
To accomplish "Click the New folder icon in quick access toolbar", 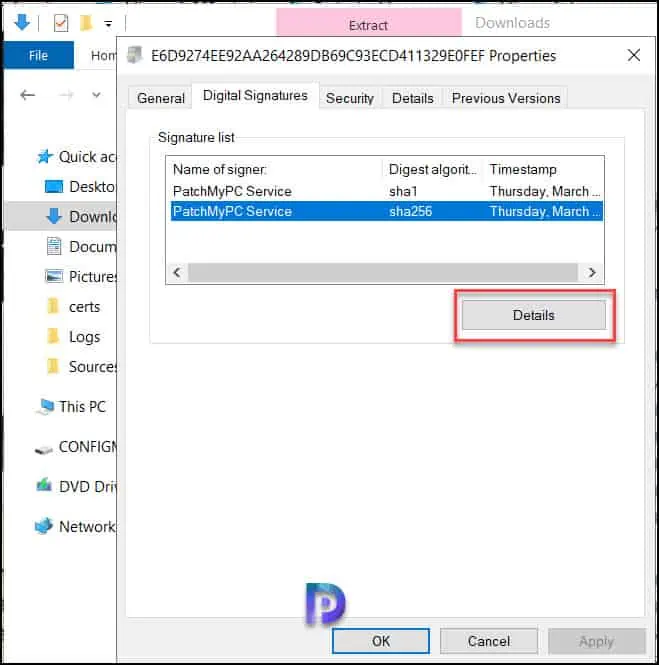I will (x=86, y=23).
